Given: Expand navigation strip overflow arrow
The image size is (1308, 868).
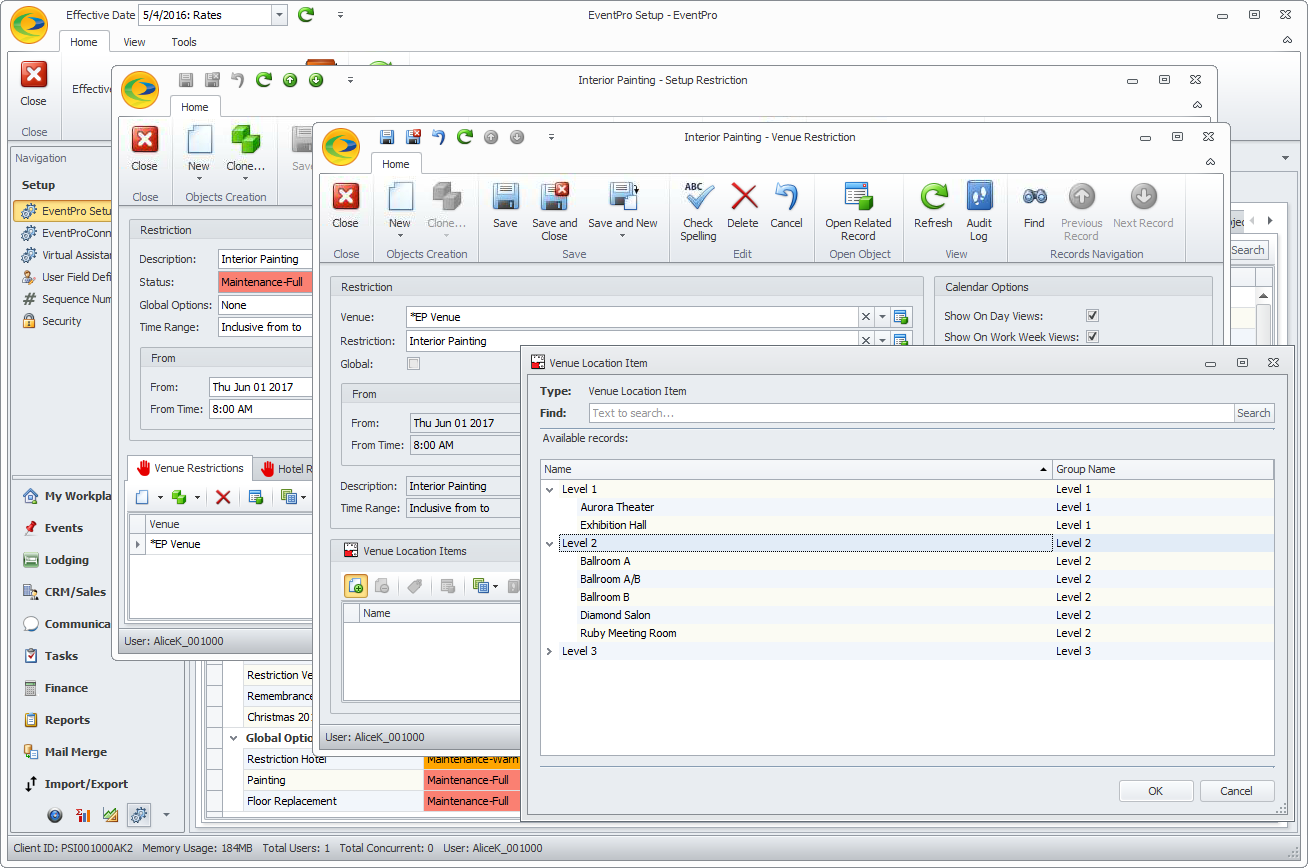Looking at the screenshot, I should pyautogui.click(x=167, y=815).
